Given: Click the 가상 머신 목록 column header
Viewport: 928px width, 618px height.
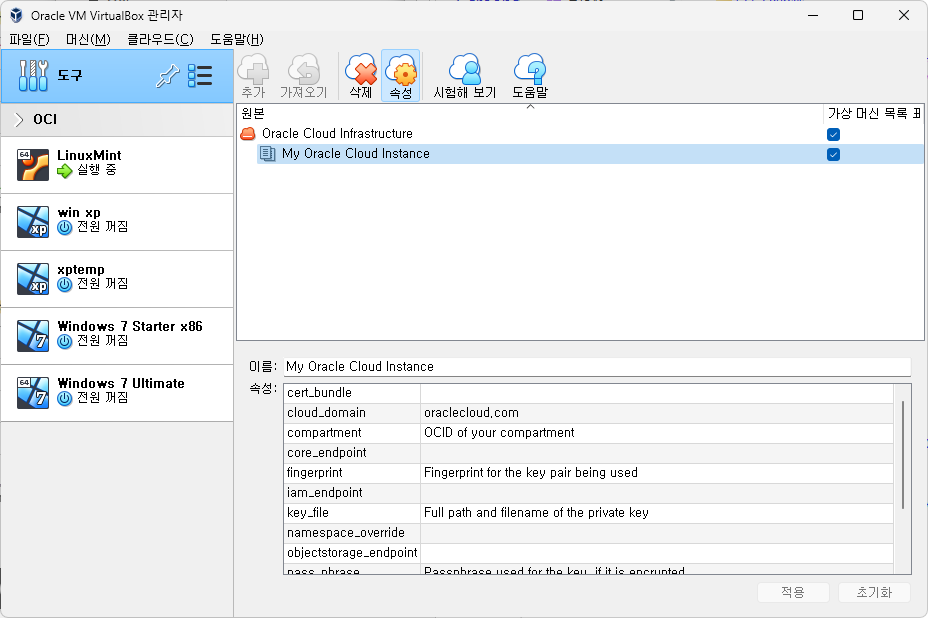Looking at the screenshot, I should coord(873,114).
